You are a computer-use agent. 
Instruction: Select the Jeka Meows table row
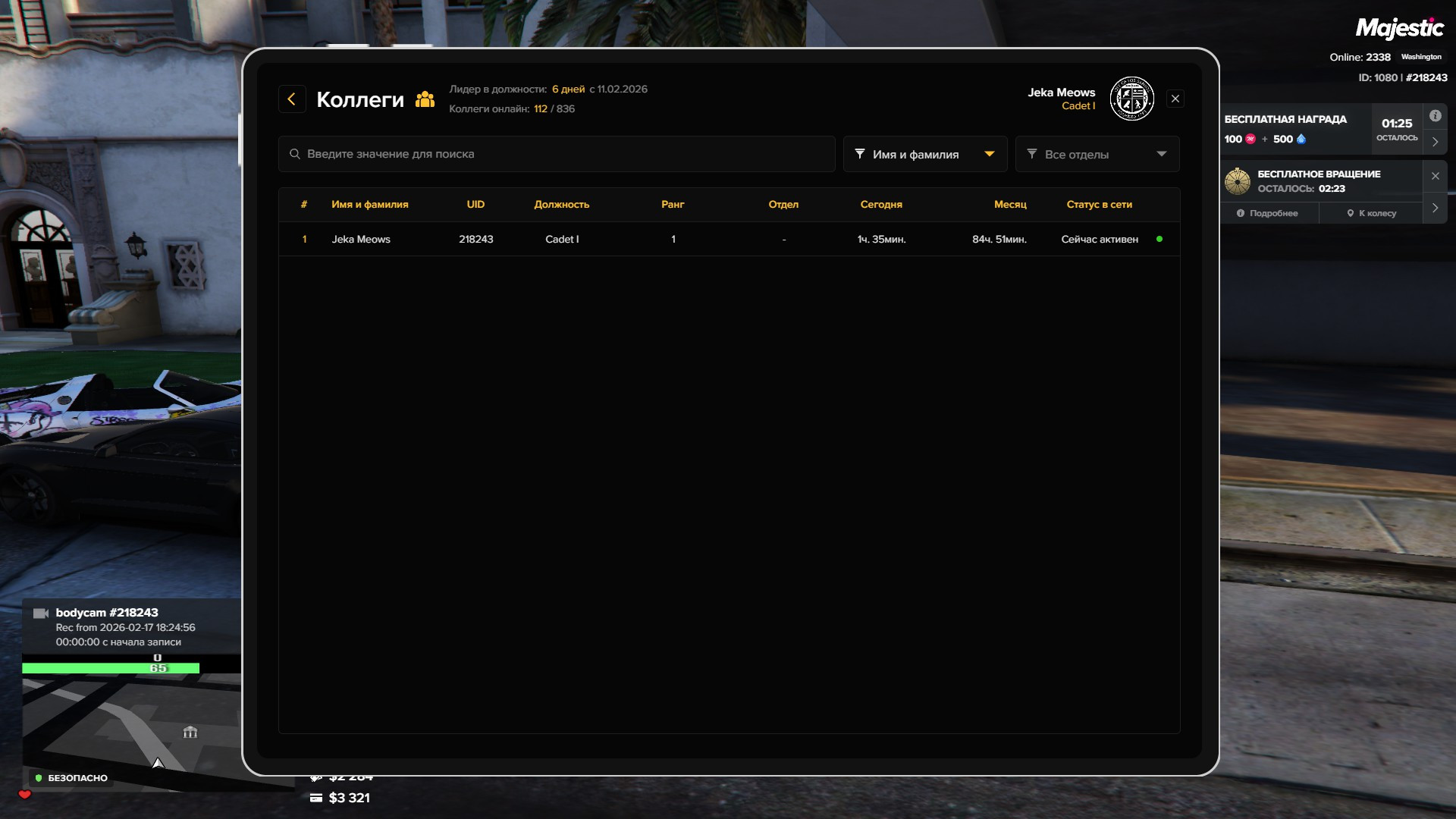[x=728, y=239]
